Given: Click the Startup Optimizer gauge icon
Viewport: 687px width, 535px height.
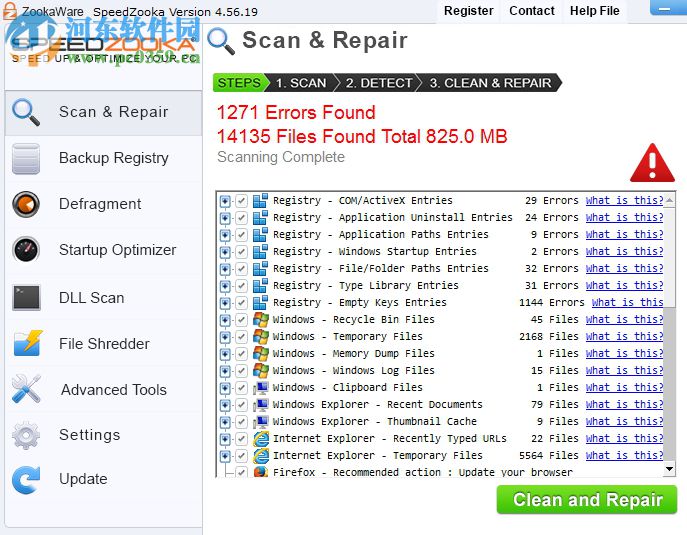Looking at the screenshot, I should coord(26,250).
